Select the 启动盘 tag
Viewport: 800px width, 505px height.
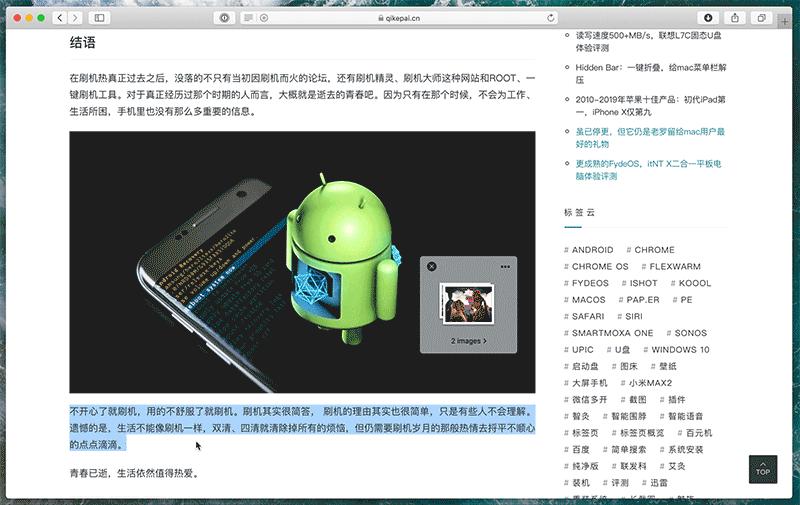point(581,366)
